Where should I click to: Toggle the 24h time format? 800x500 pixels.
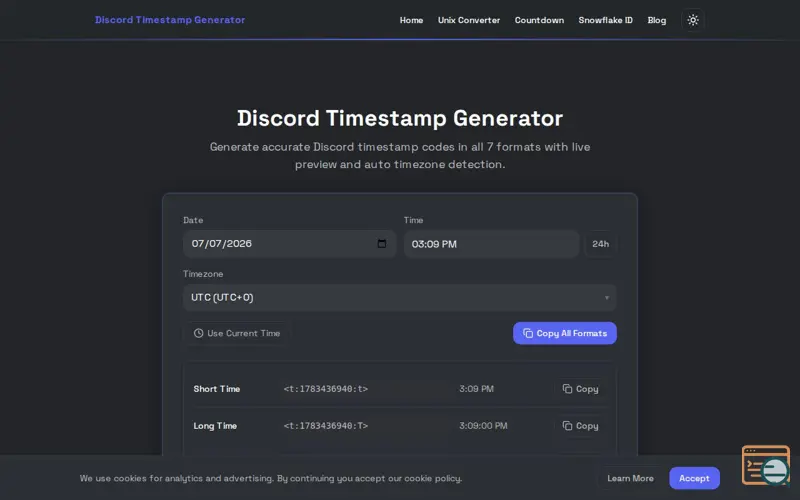600,244
